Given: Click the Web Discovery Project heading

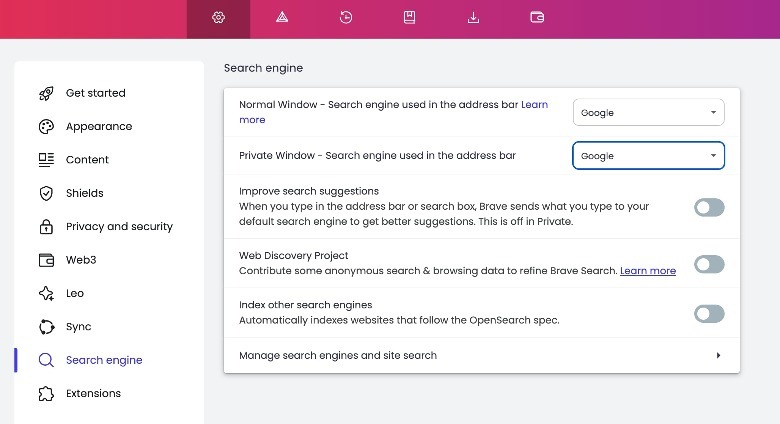Looking at the screenshot, I should coord(293,255).
